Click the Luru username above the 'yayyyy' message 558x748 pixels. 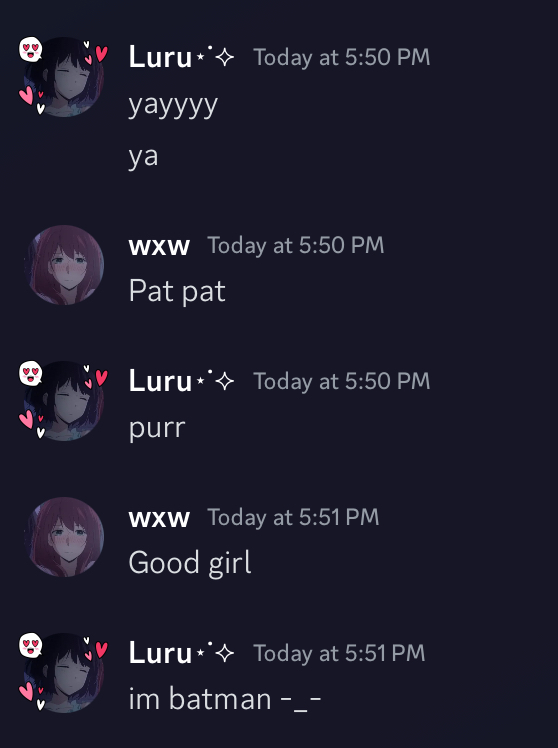(x=182, y=57)
